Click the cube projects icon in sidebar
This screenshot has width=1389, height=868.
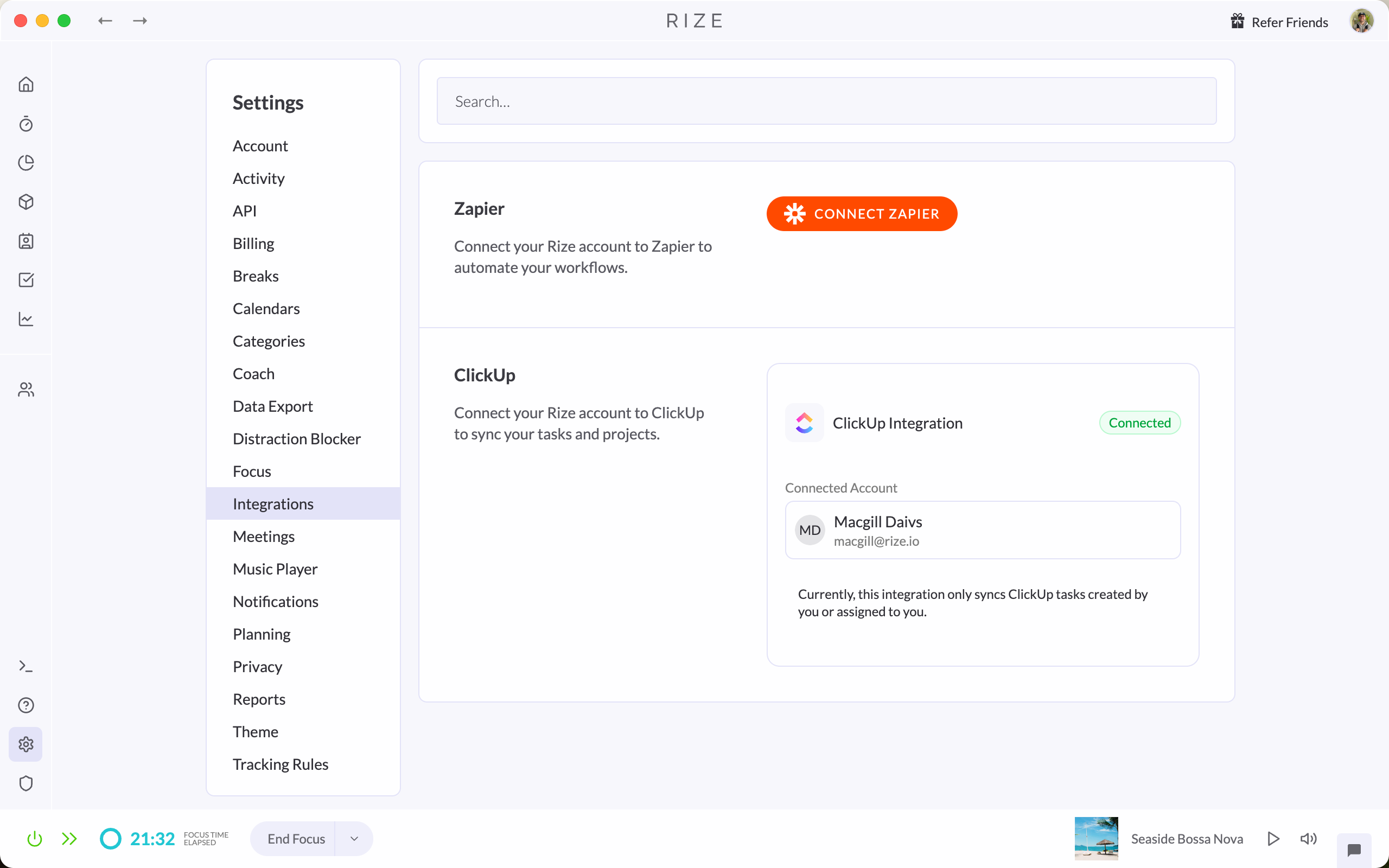[x=26, y=201]
